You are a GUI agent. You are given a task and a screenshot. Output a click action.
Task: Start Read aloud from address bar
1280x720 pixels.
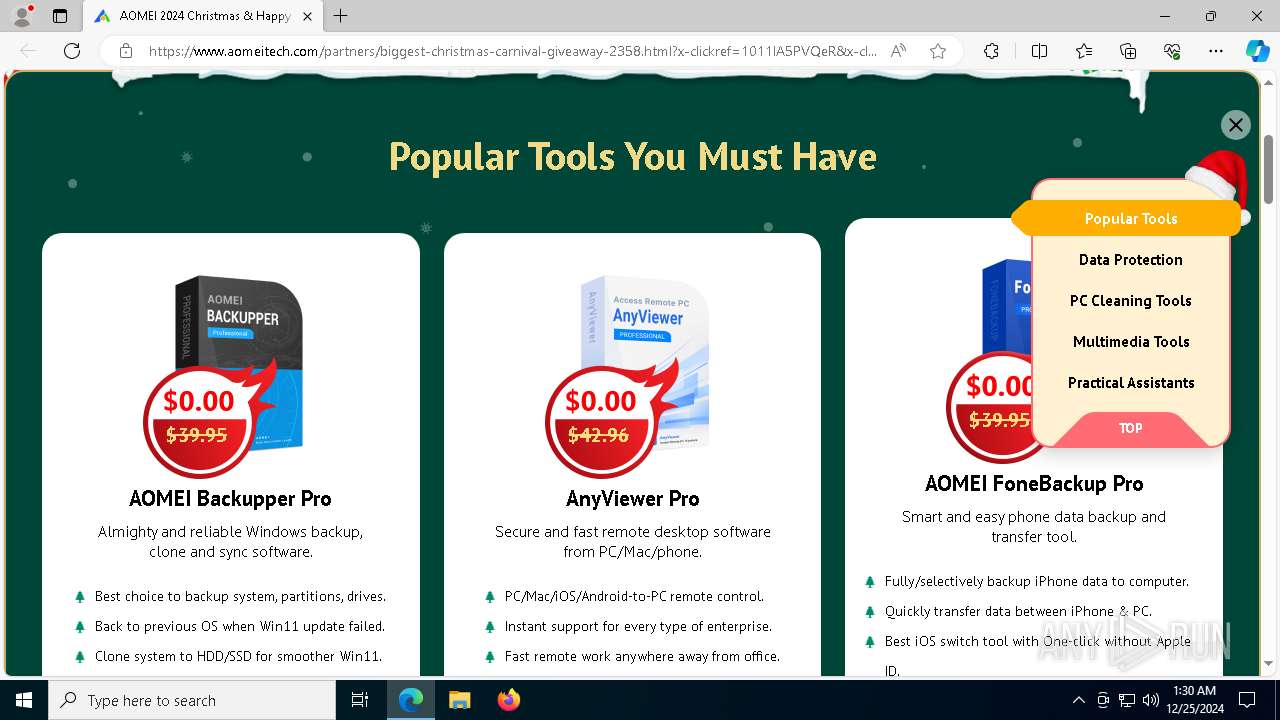pos(898,51)
